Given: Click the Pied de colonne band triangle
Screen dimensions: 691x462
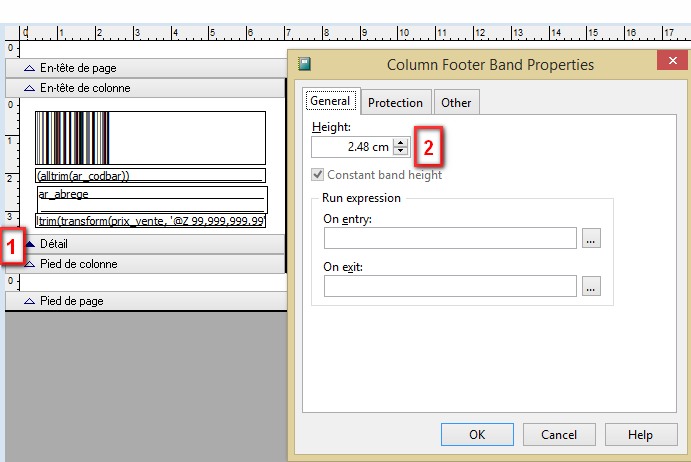Looking at the screenshot, I should tap(30, 264).
